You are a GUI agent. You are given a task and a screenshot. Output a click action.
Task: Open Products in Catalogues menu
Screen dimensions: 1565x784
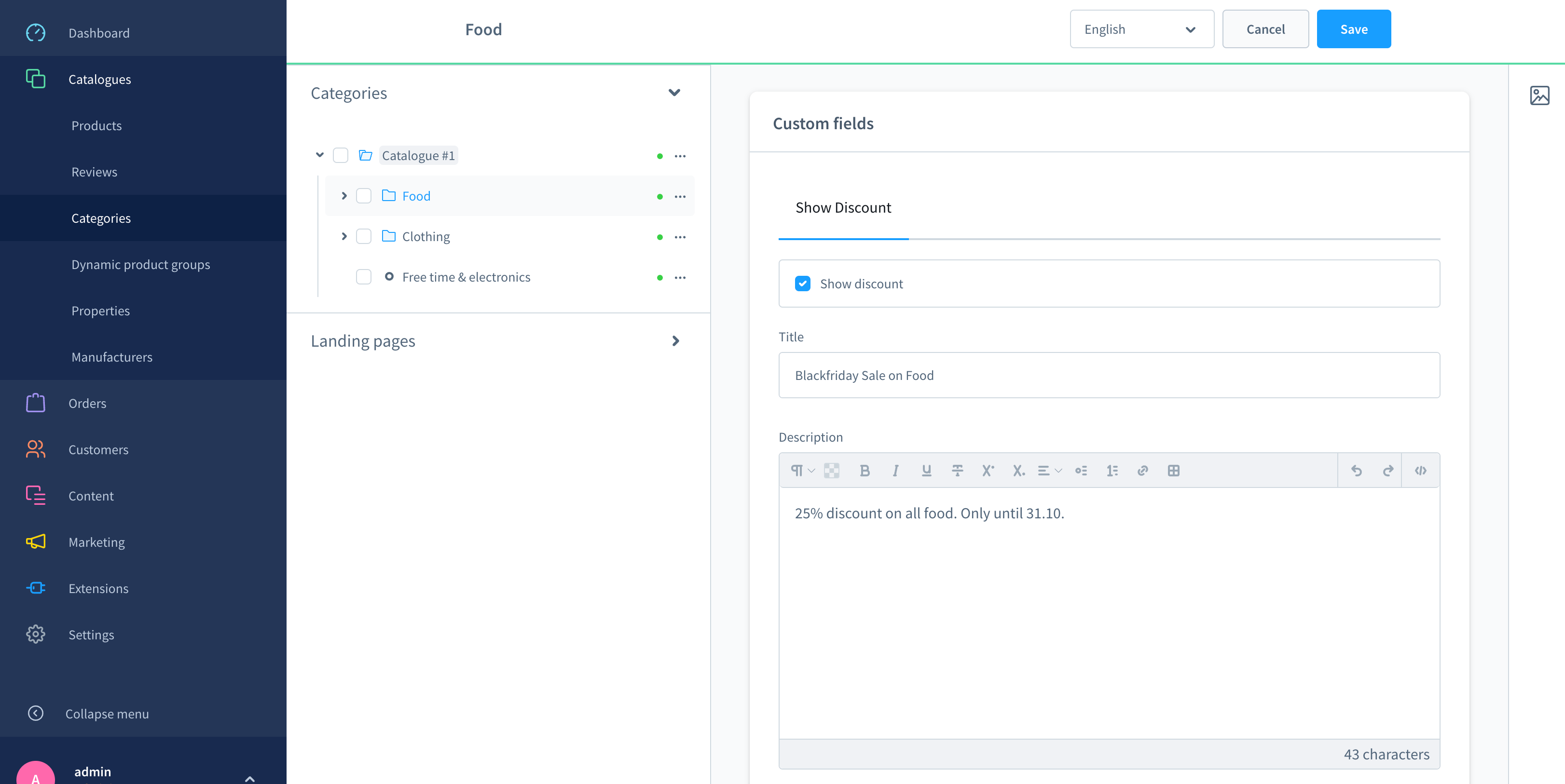[x=96, y=125]
